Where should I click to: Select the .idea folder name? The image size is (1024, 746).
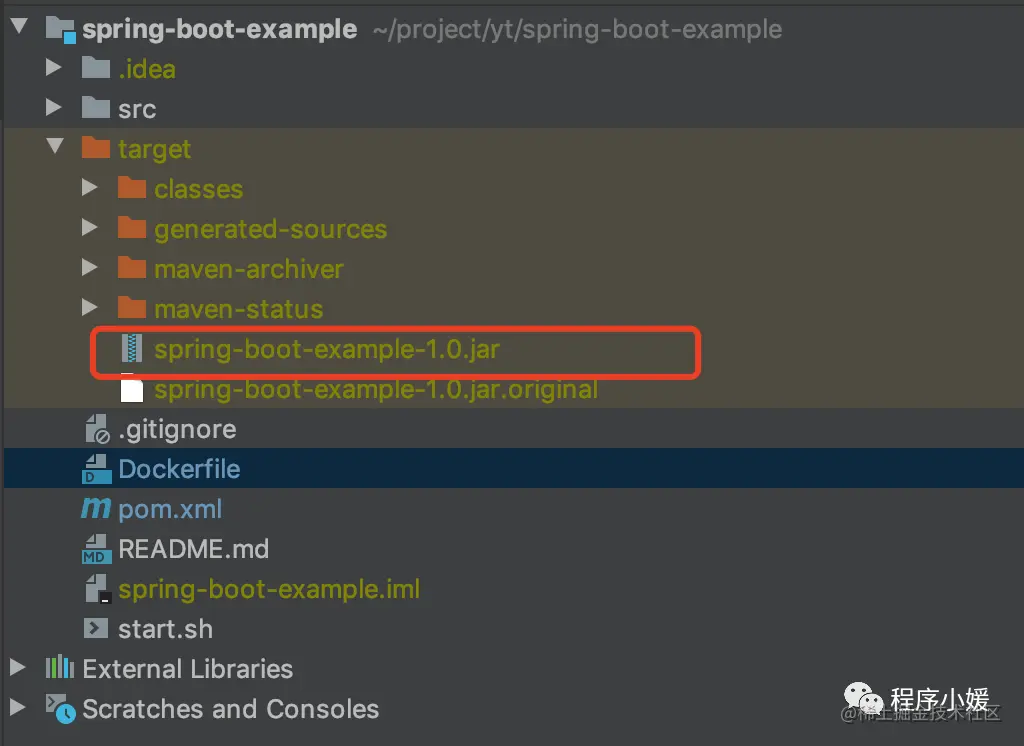(x=147, y=69)
